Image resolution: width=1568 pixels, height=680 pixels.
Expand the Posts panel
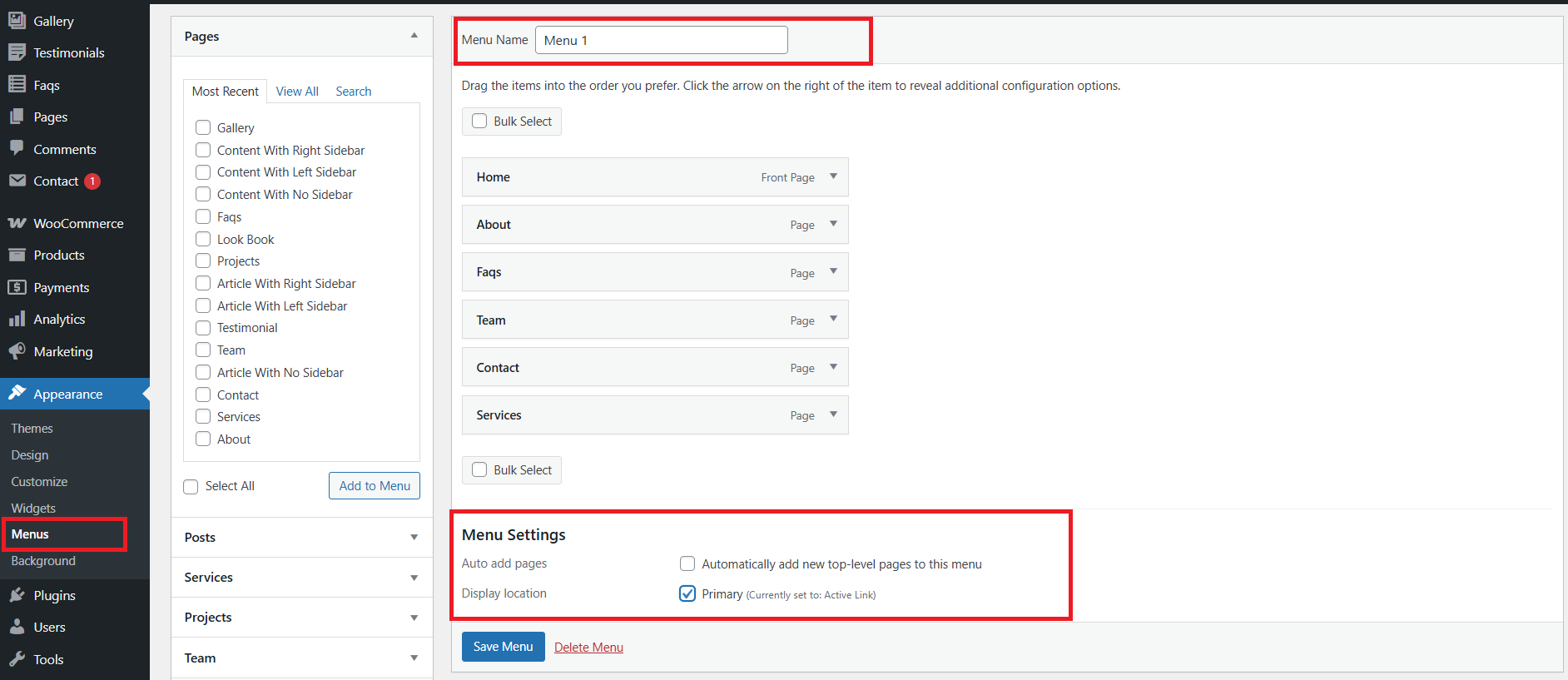(x=301, y=538)
